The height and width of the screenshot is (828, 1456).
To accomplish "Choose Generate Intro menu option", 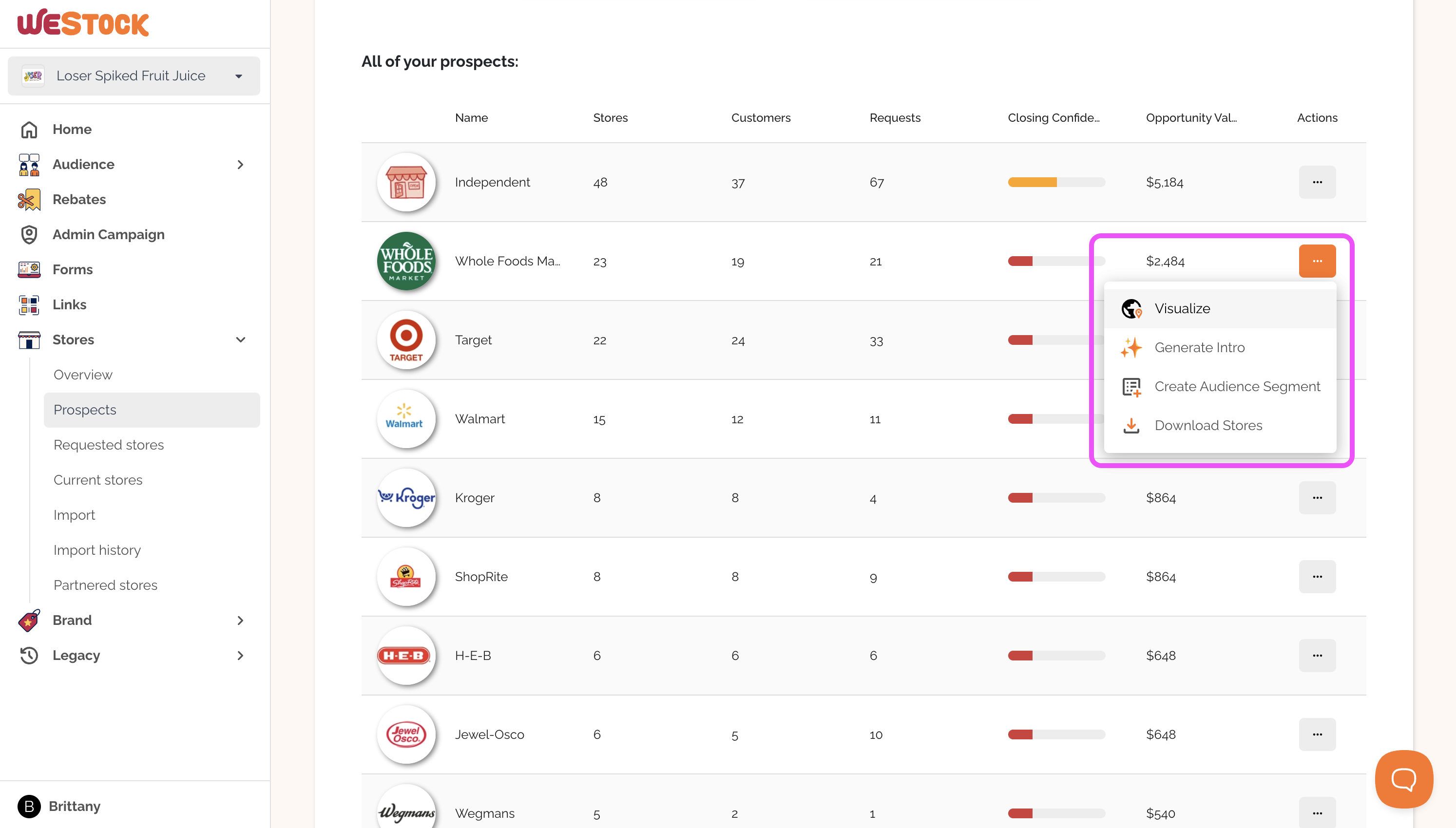I will [1199, 347].
